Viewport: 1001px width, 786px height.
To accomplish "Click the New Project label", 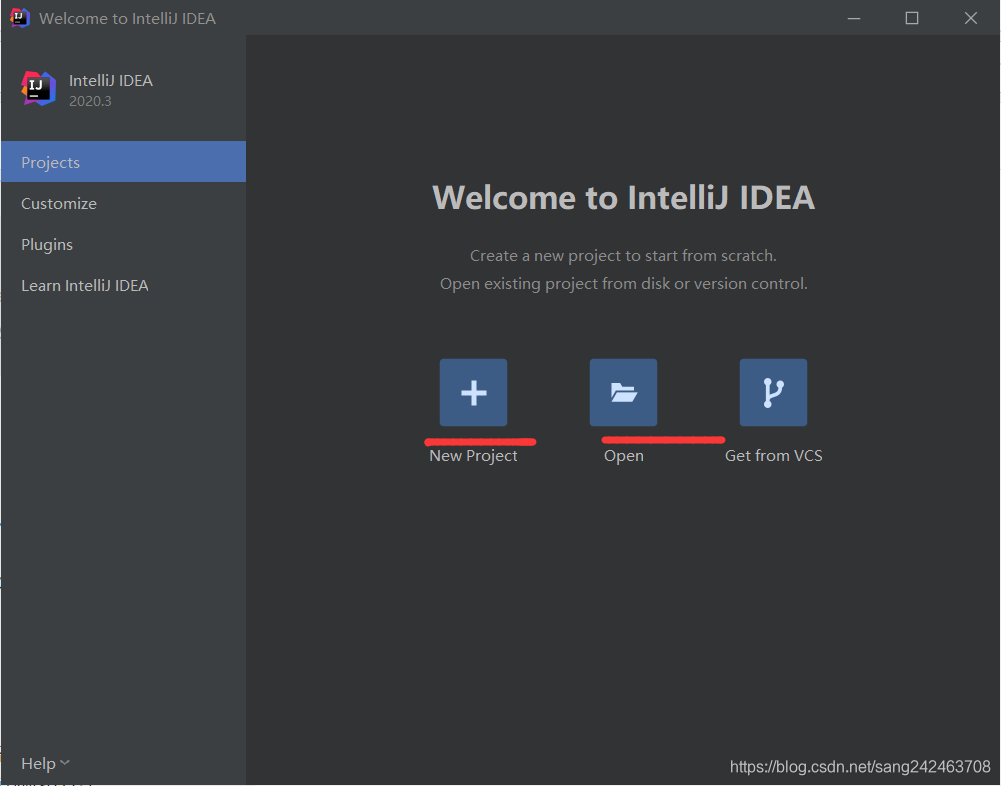I will click(x=473, y=456).
